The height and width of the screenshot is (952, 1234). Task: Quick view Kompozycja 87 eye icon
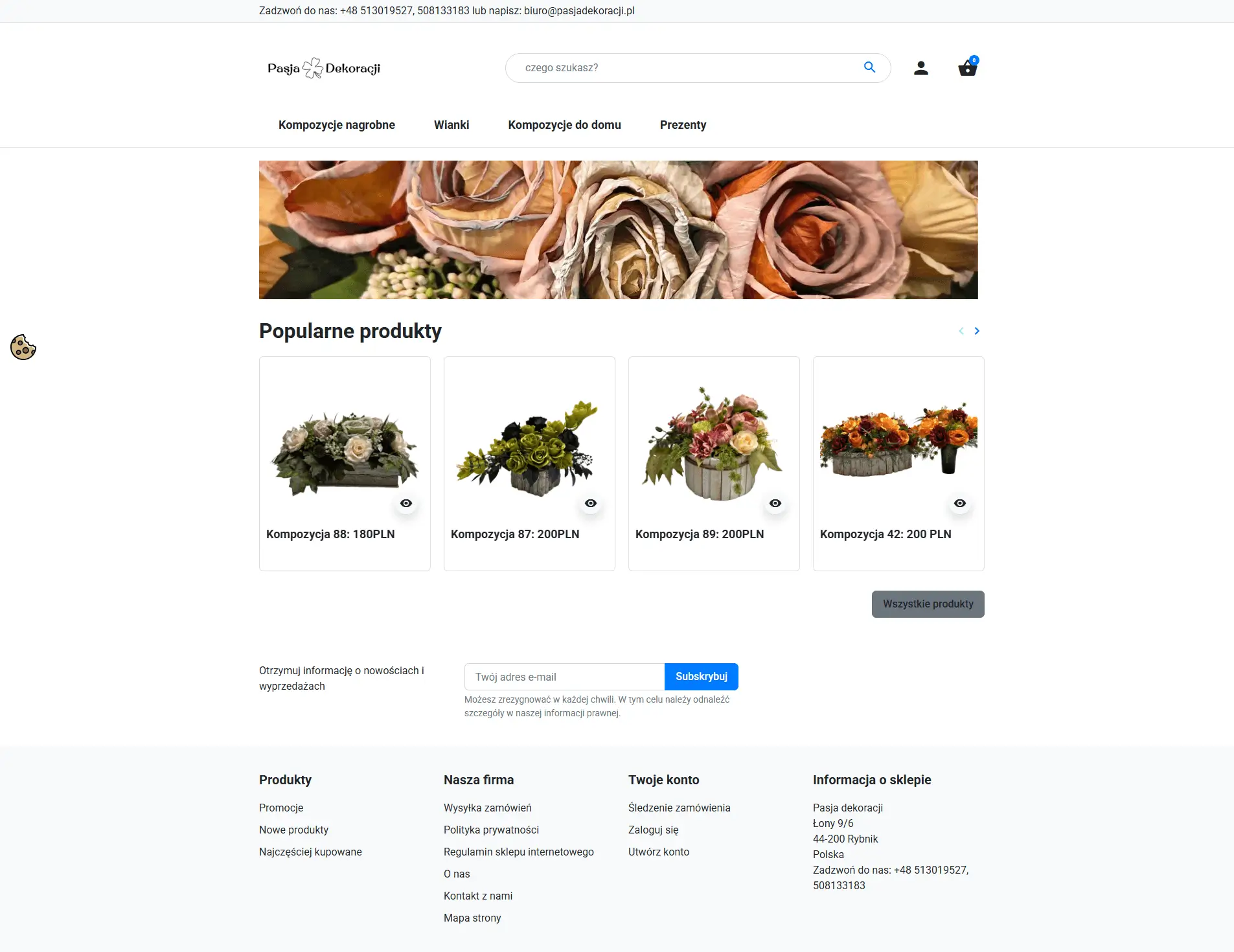(591, 503)
